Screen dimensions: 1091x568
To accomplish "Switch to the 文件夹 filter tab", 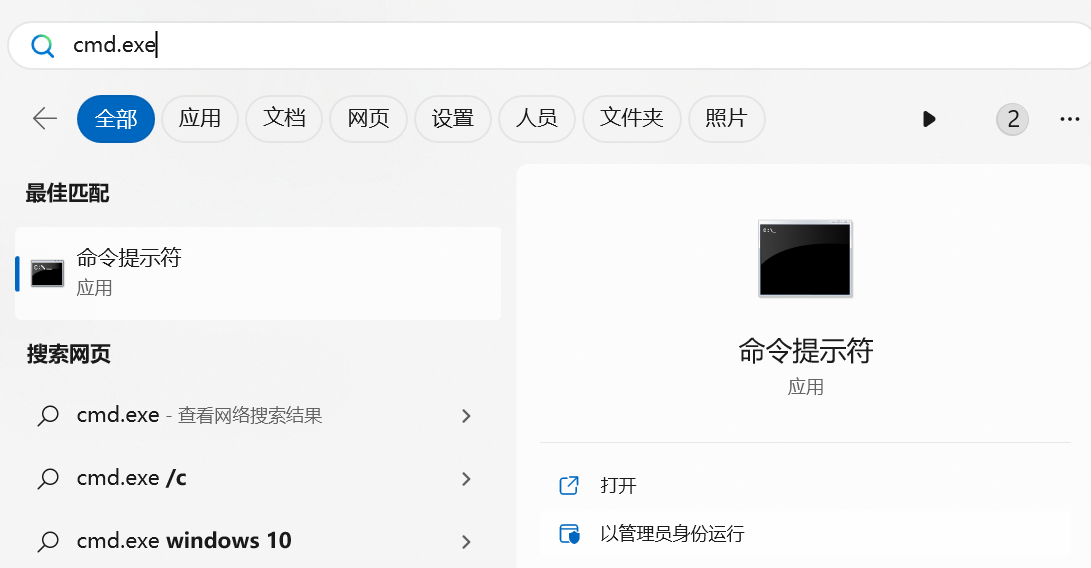I will coord(631,119).
